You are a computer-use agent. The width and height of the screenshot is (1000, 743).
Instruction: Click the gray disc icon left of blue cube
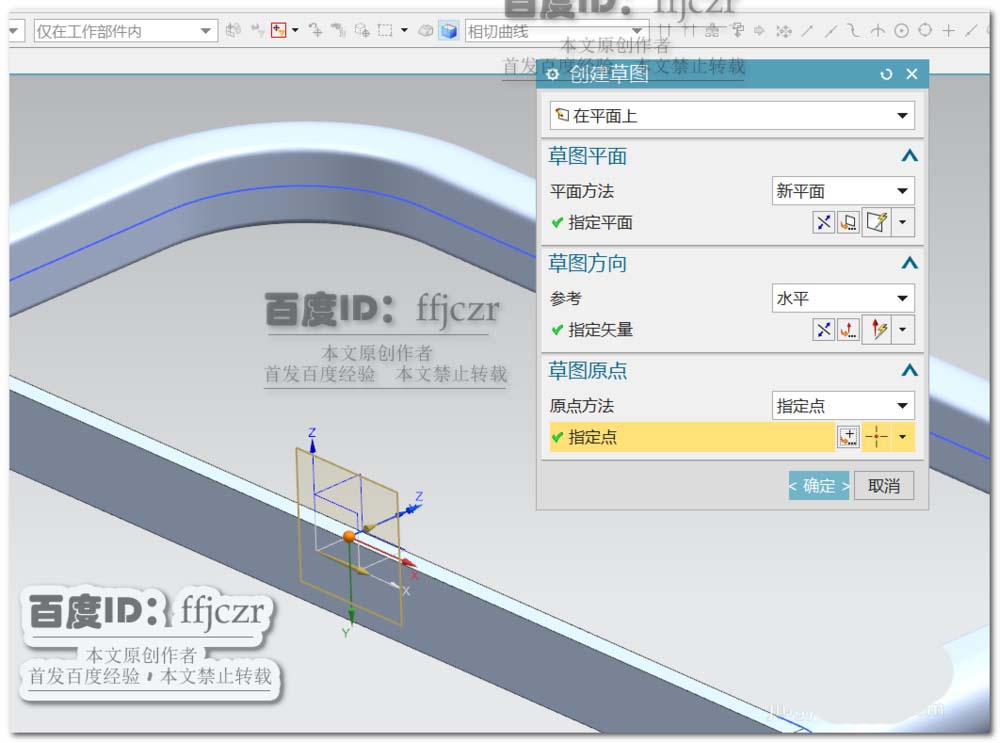(x=425, y=31)
